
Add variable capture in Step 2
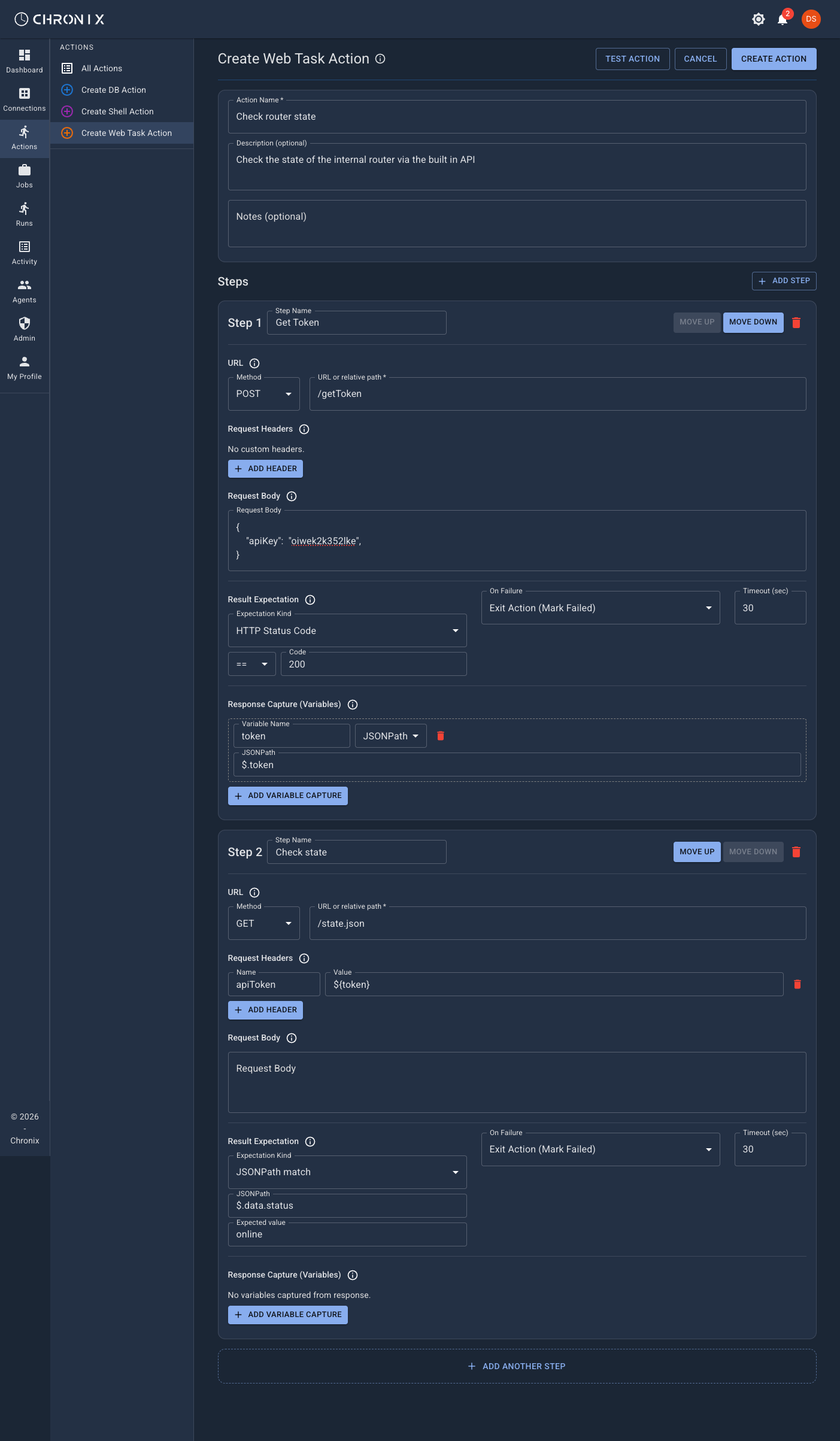(x=288, y=1315)
